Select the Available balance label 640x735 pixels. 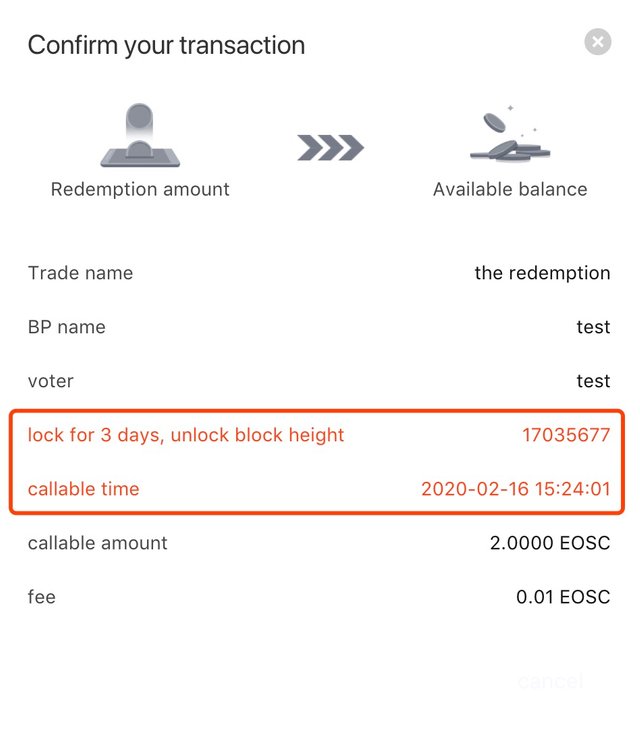pyautogui.click(x=510, y=189)
